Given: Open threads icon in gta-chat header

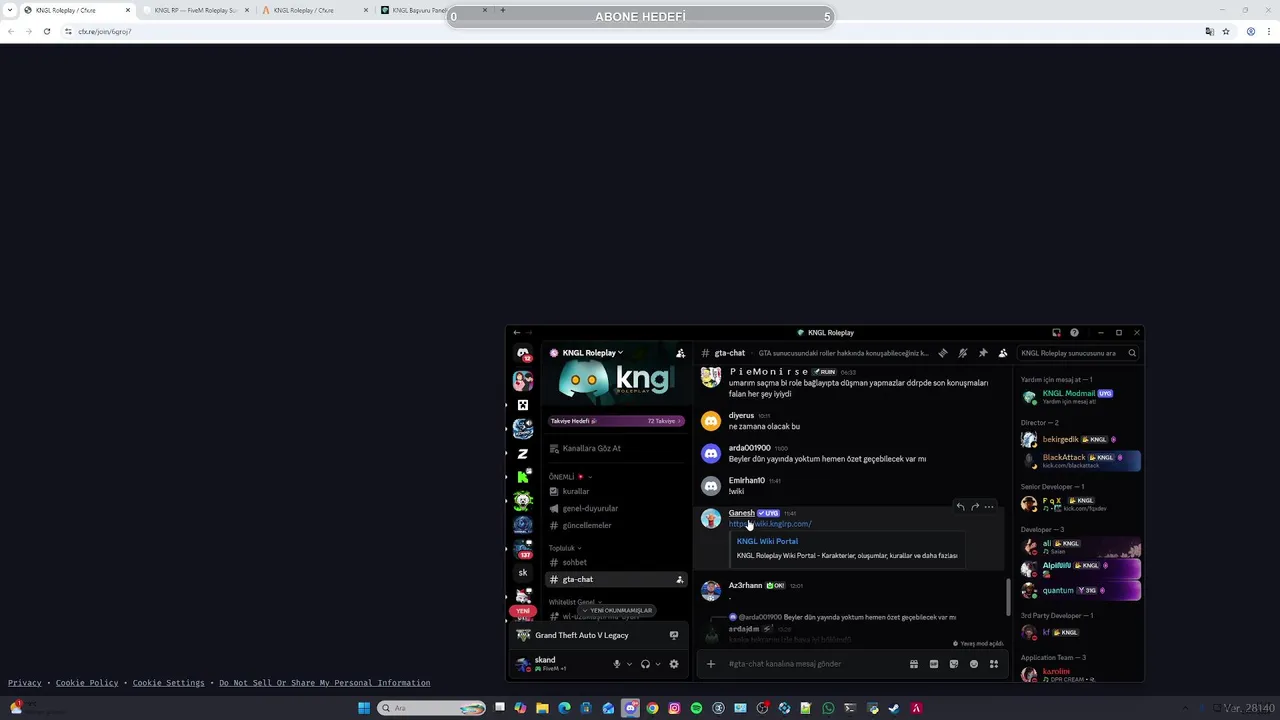Looking at the screenshot, I should (x=943, y=353).
